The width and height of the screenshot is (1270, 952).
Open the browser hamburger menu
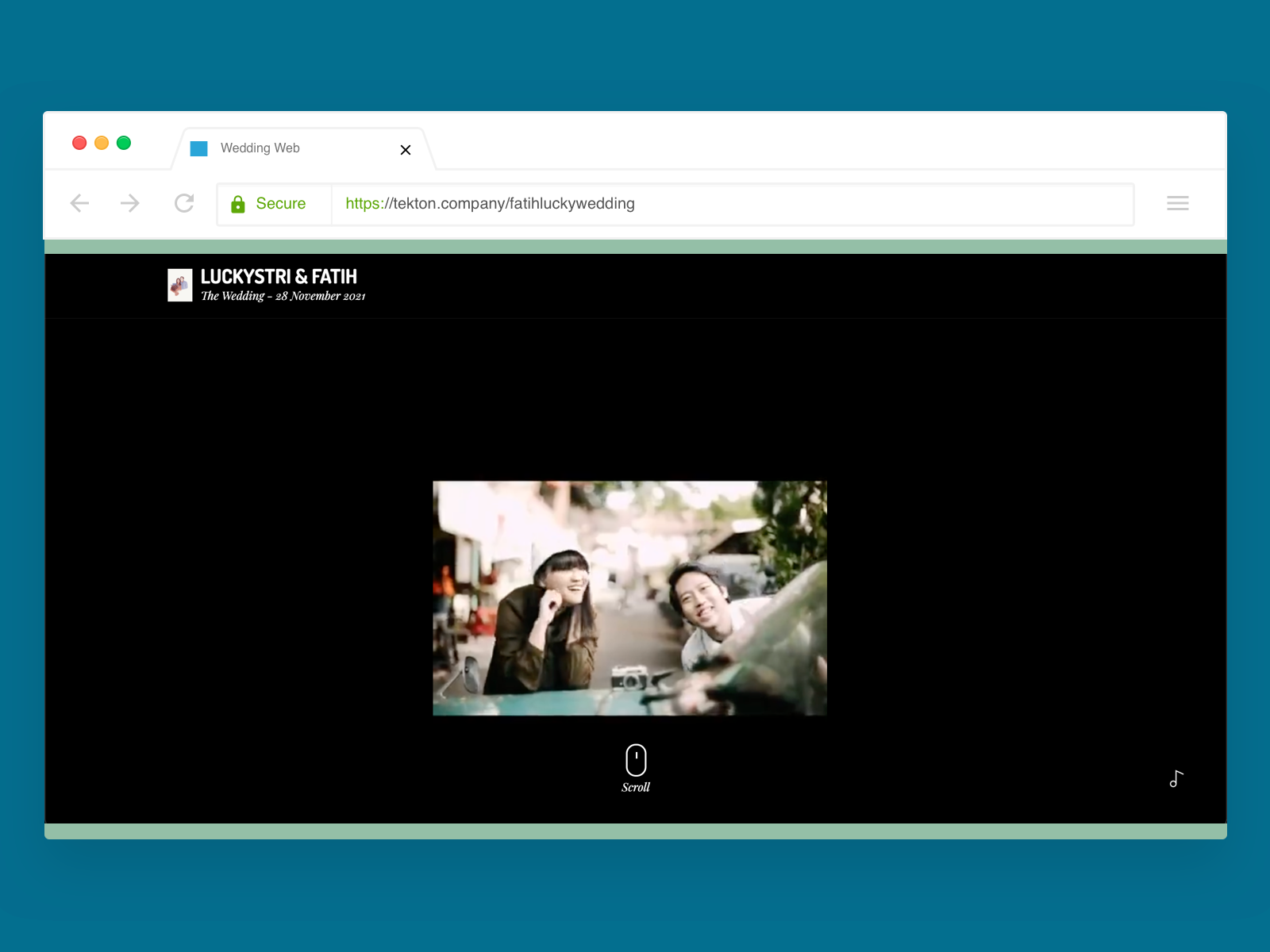click(x=1177, y=203)
